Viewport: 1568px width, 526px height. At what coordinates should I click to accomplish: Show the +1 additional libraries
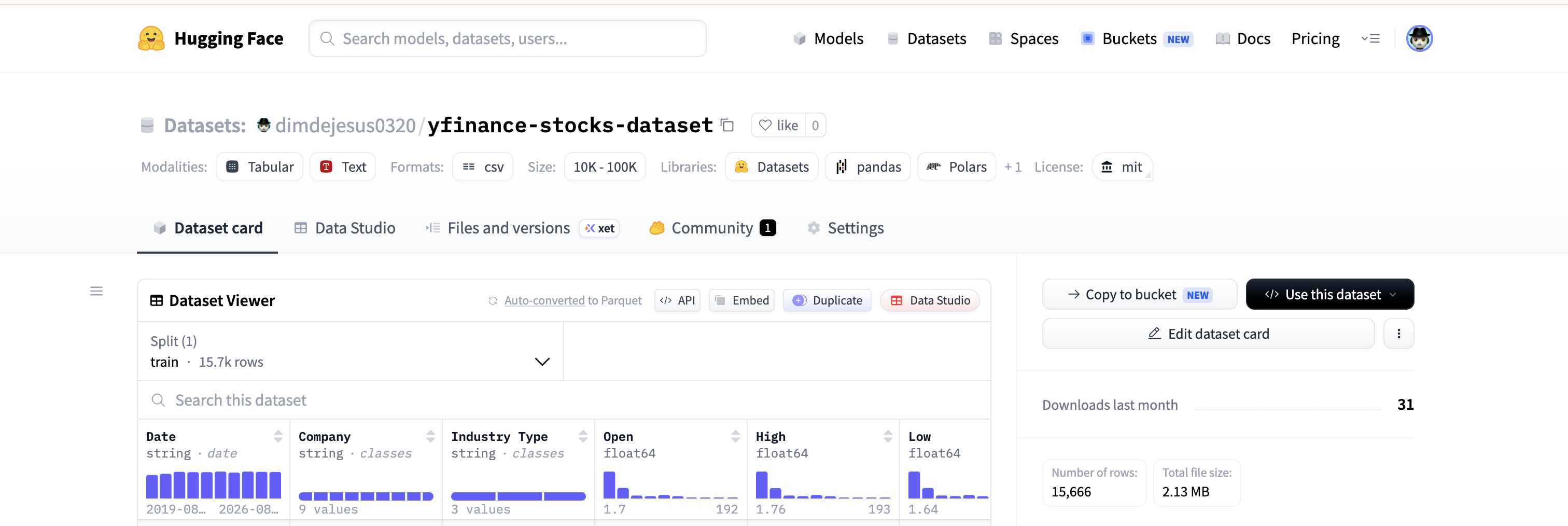click(1012, 167)
